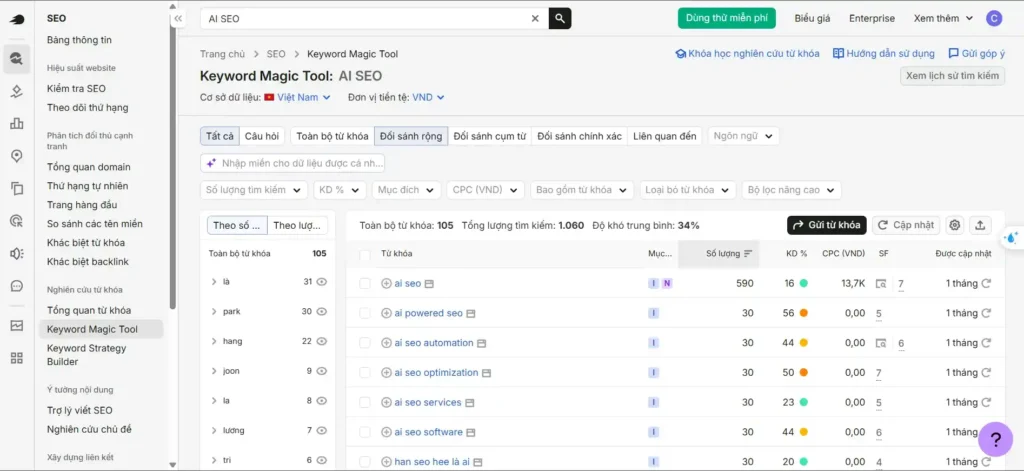The width and height of the screenshot is (1024, 471).
Task: Select the Câu hỏi tab
Action: pos(262,136)
